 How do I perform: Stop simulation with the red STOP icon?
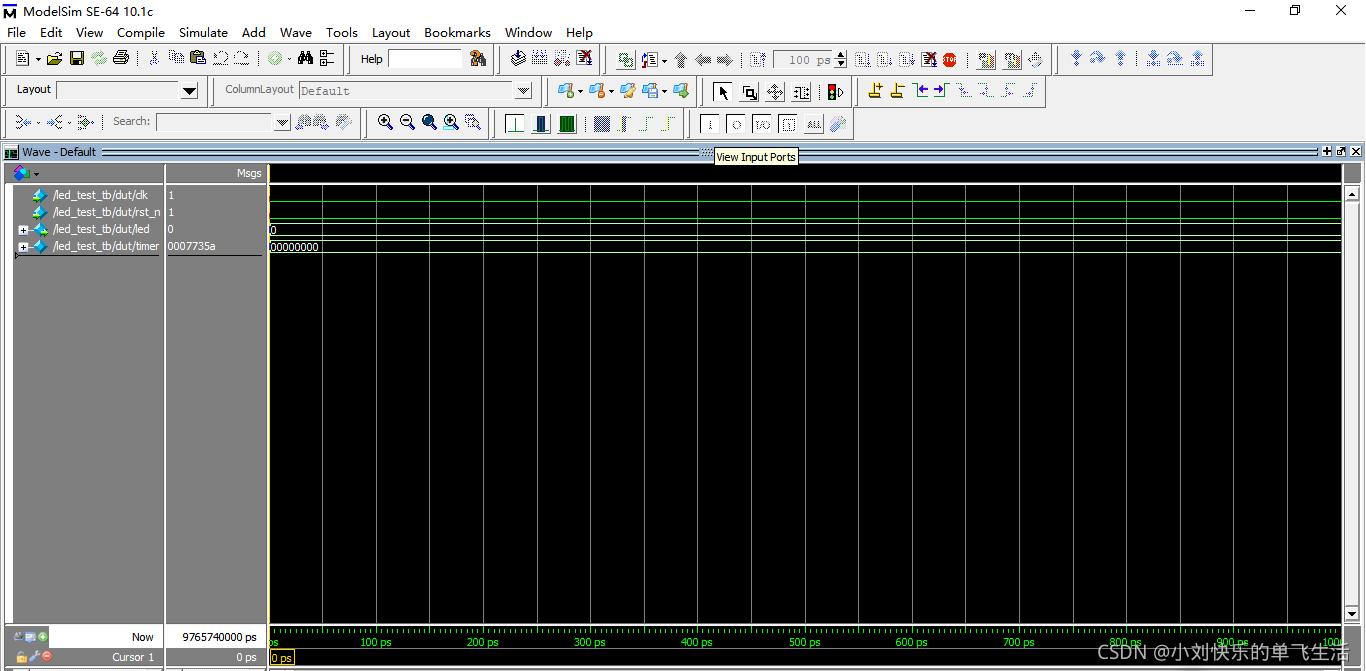point(949,60)
